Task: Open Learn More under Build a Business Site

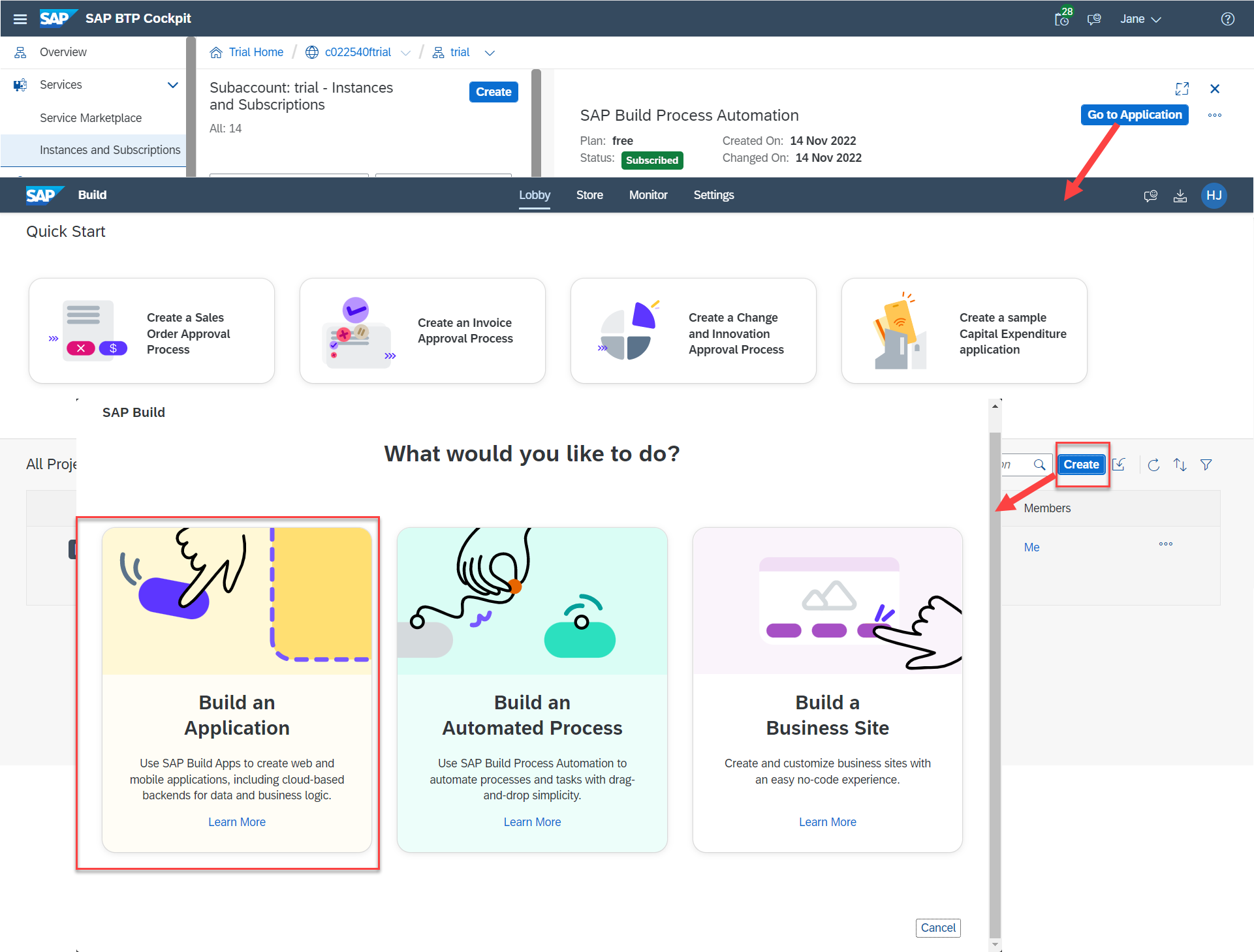Action: click(x=827, y=822)
